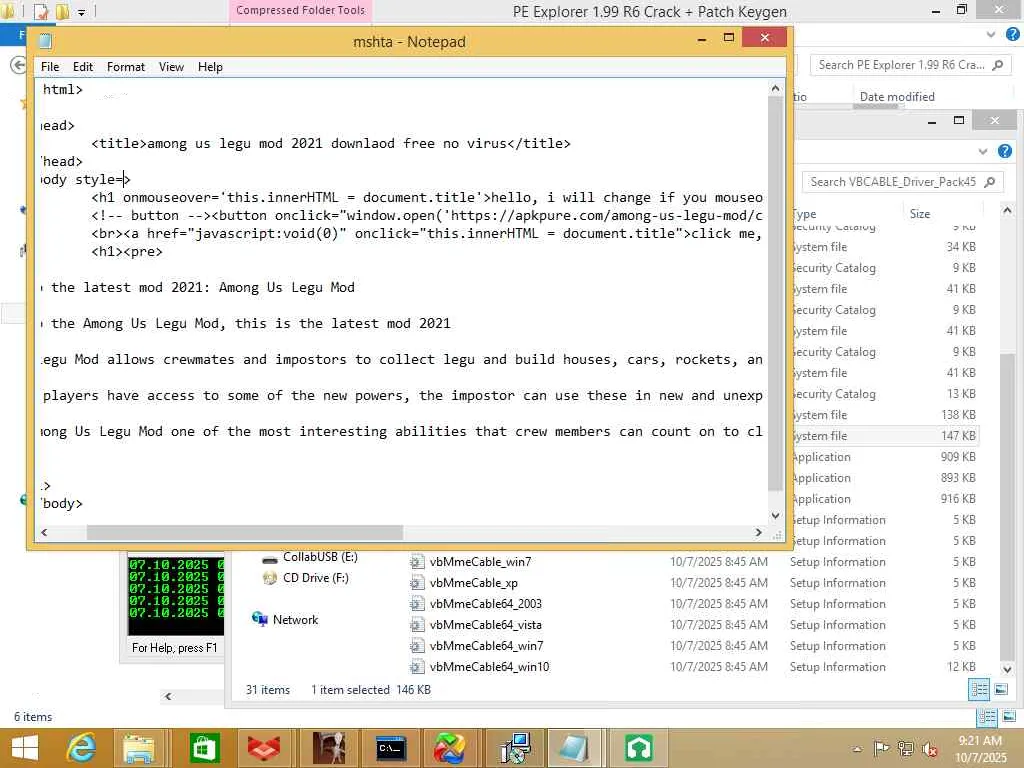
Task: Select vbMmeCable64_2003 file
Action: pos(485,603)
